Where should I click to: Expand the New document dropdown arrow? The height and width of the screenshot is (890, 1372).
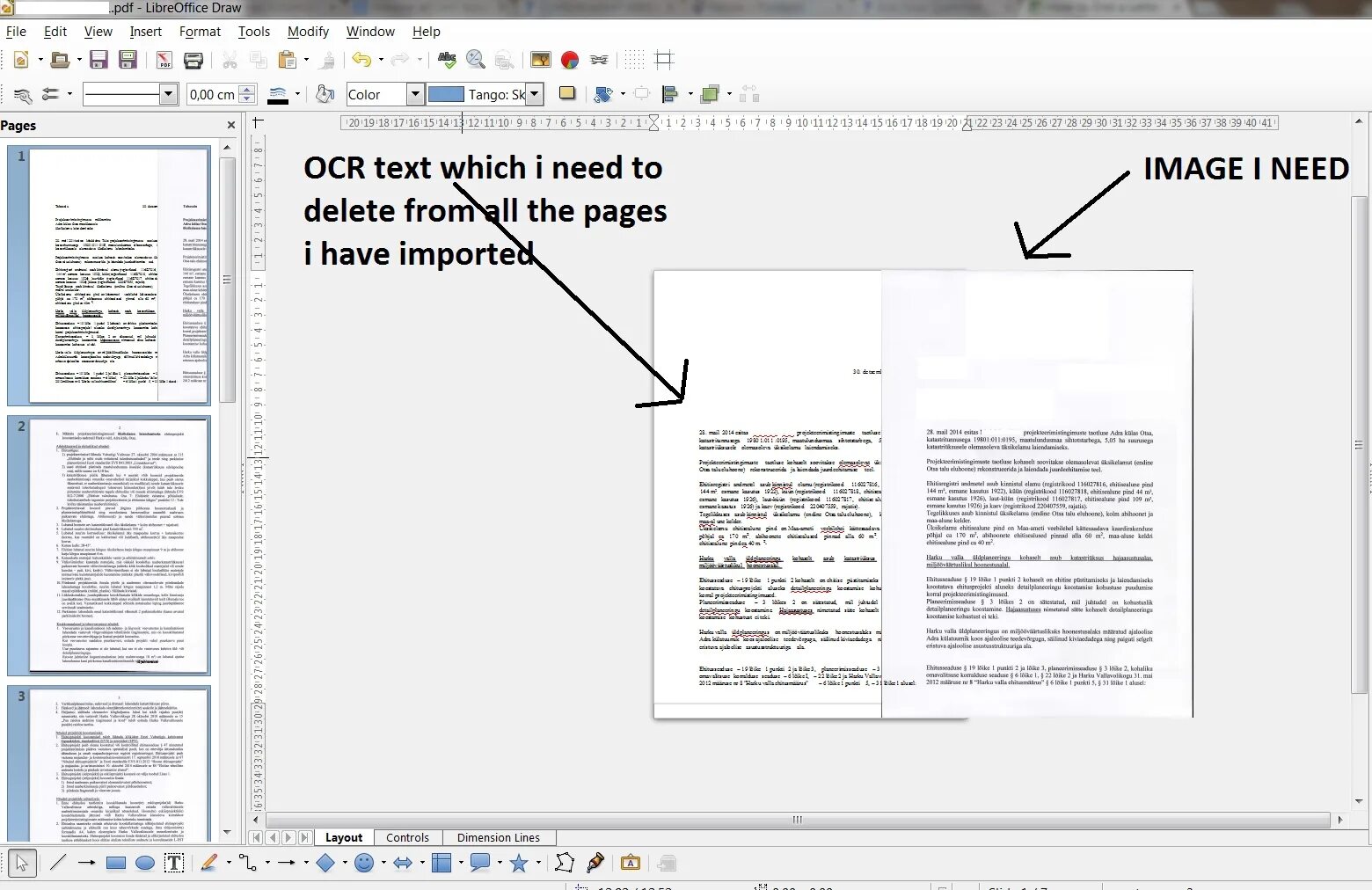click(40, 60)
